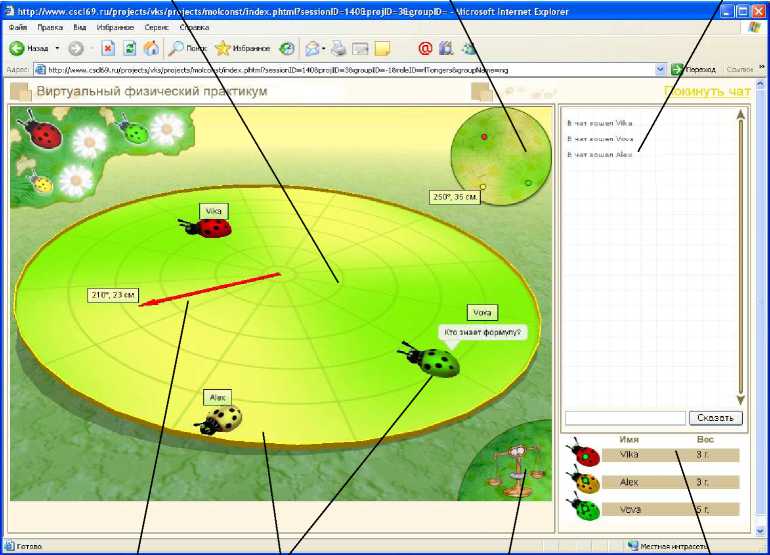This screenshot has width=770, height=555.
Task: Click the green Refresh page icon
Action: tap(130, 48)
